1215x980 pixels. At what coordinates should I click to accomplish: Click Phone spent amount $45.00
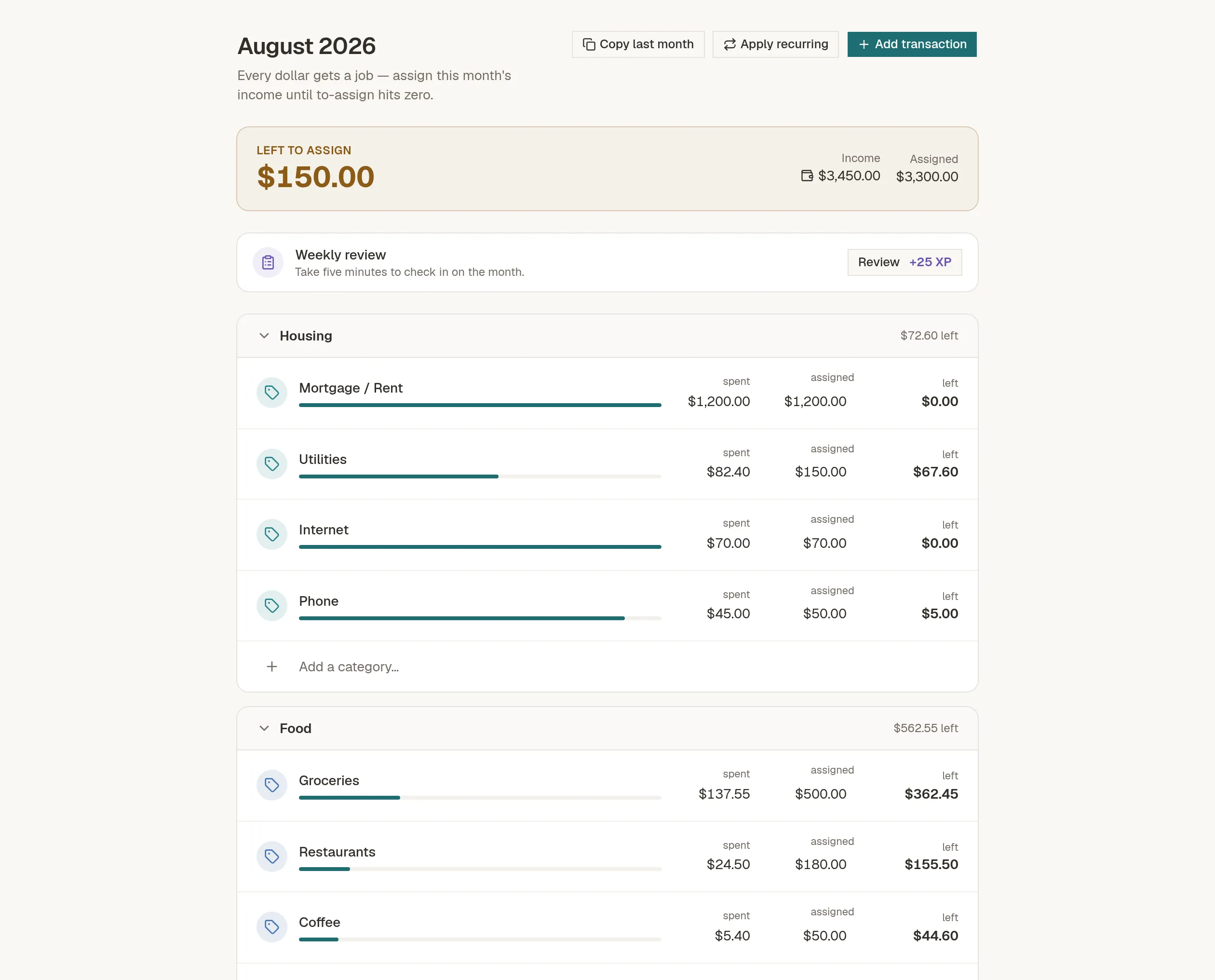[x=728, y=613]
